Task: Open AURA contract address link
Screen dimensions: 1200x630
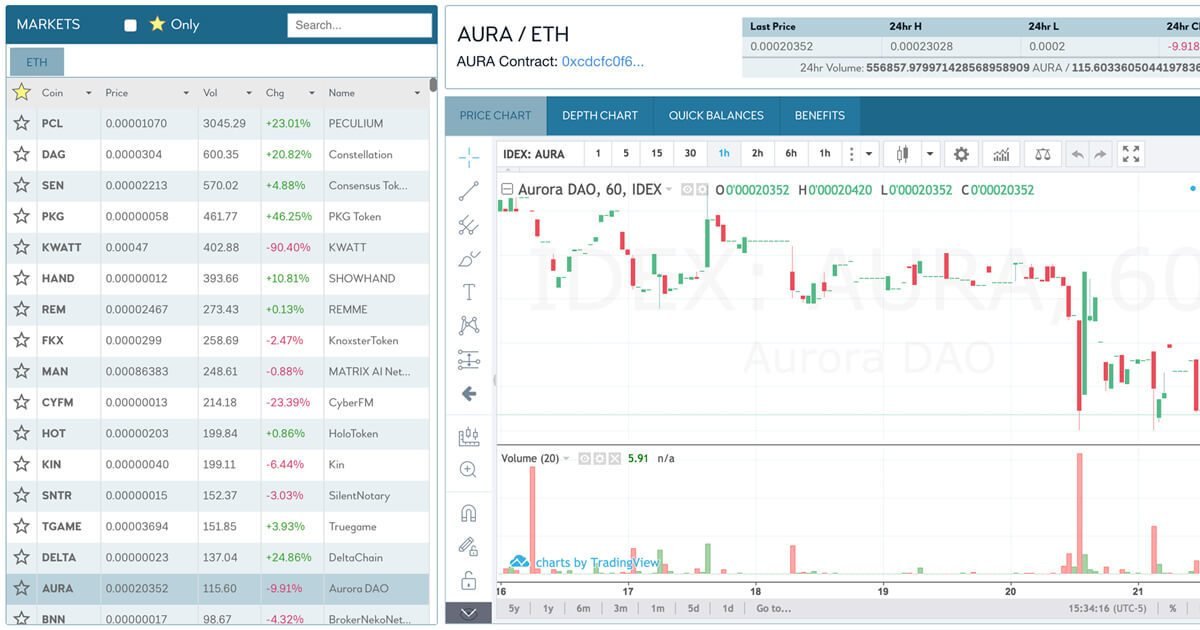Action: 603,61
